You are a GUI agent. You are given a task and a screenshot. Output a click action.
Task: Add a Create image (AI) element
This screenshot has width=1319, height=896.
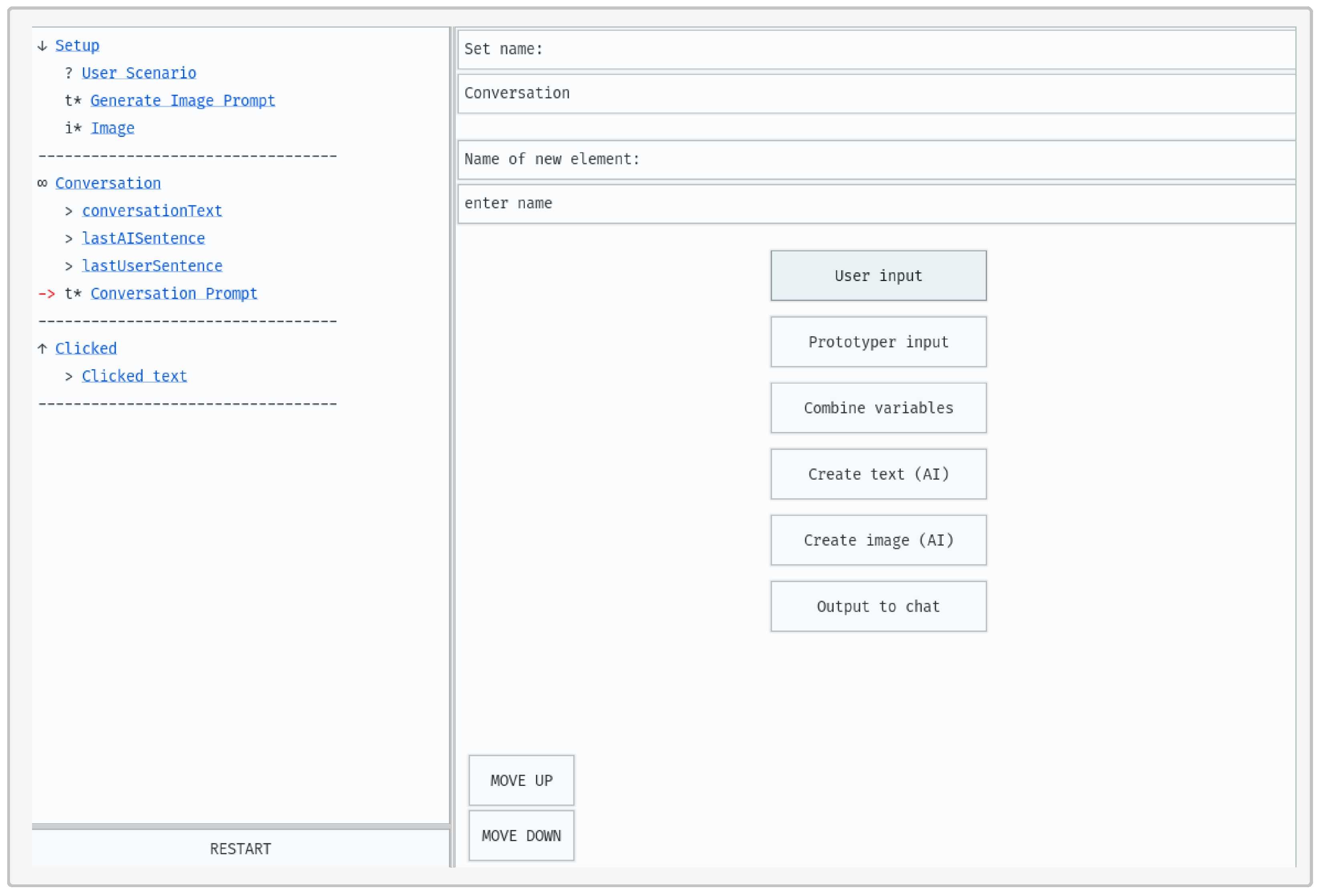tap(878, 540)
